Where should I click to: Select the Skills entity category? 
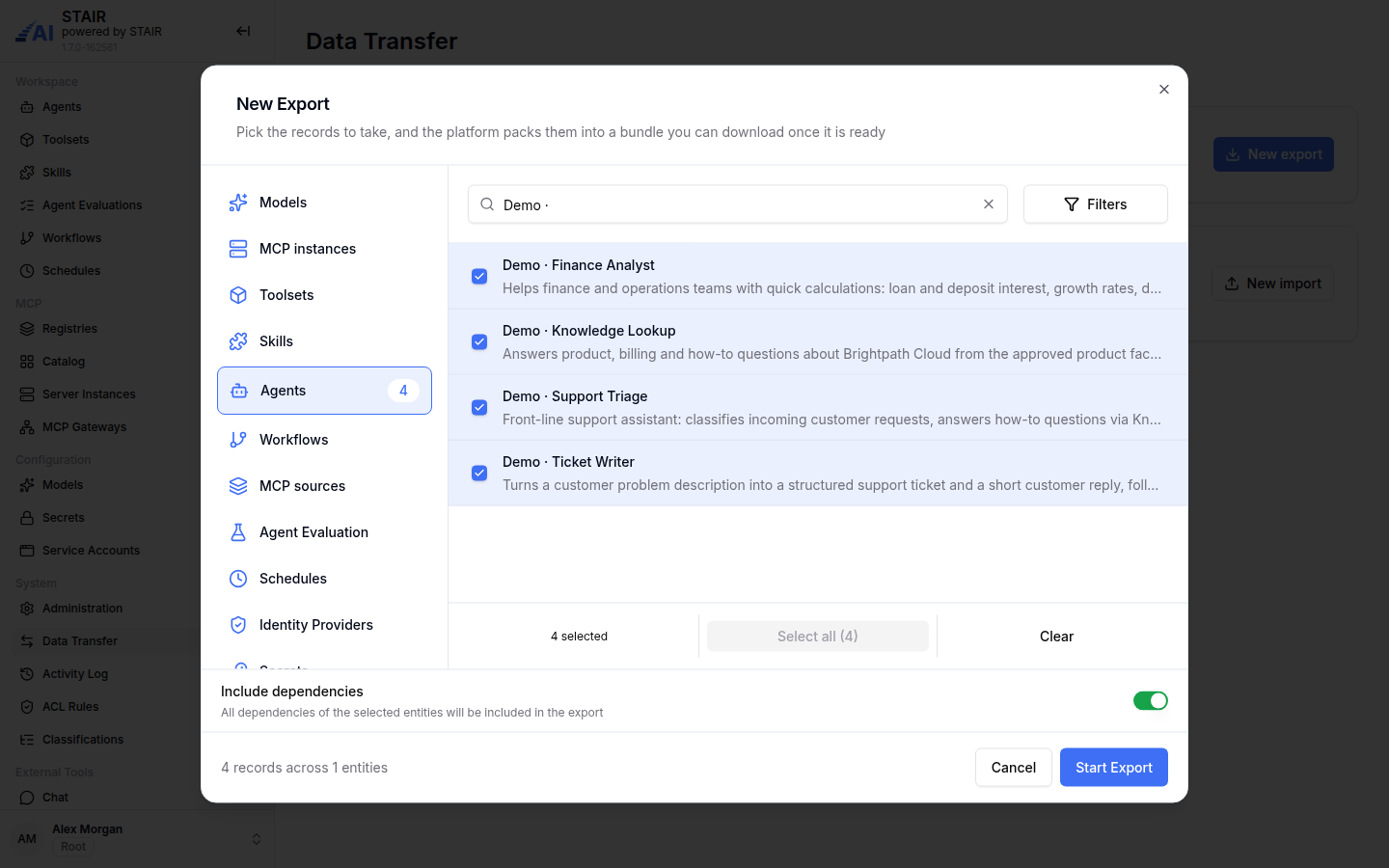coord(324,341)
